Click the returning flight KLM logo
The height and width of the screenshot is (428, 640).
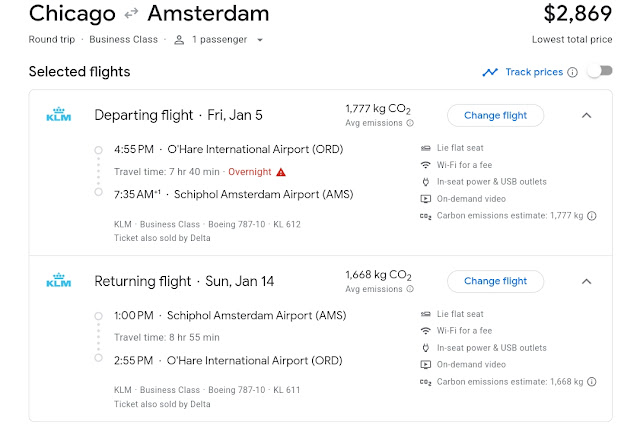click(59, 282)
